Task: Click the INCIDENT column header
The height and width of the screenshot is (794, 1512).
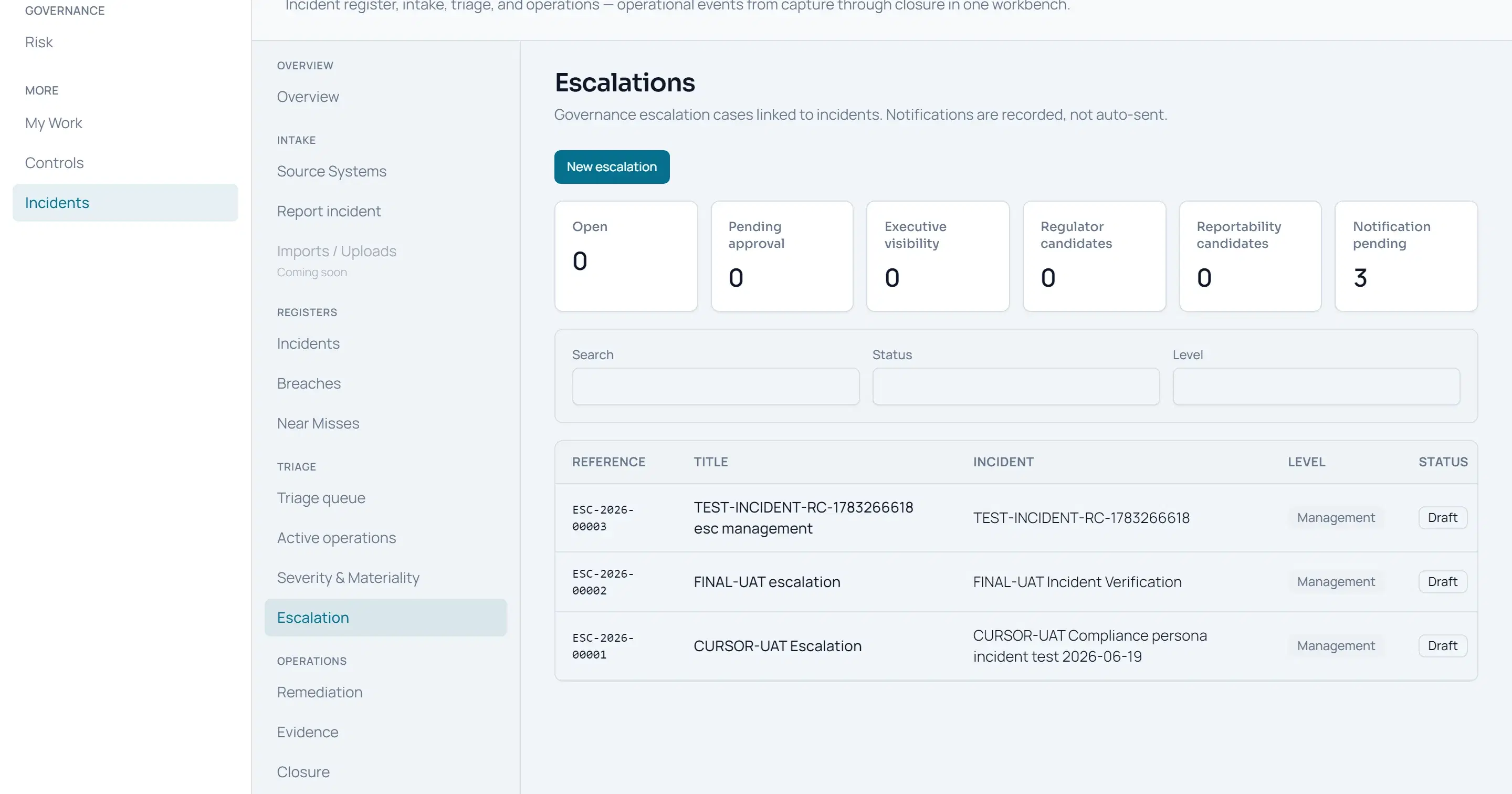Action: point(1004,462)
